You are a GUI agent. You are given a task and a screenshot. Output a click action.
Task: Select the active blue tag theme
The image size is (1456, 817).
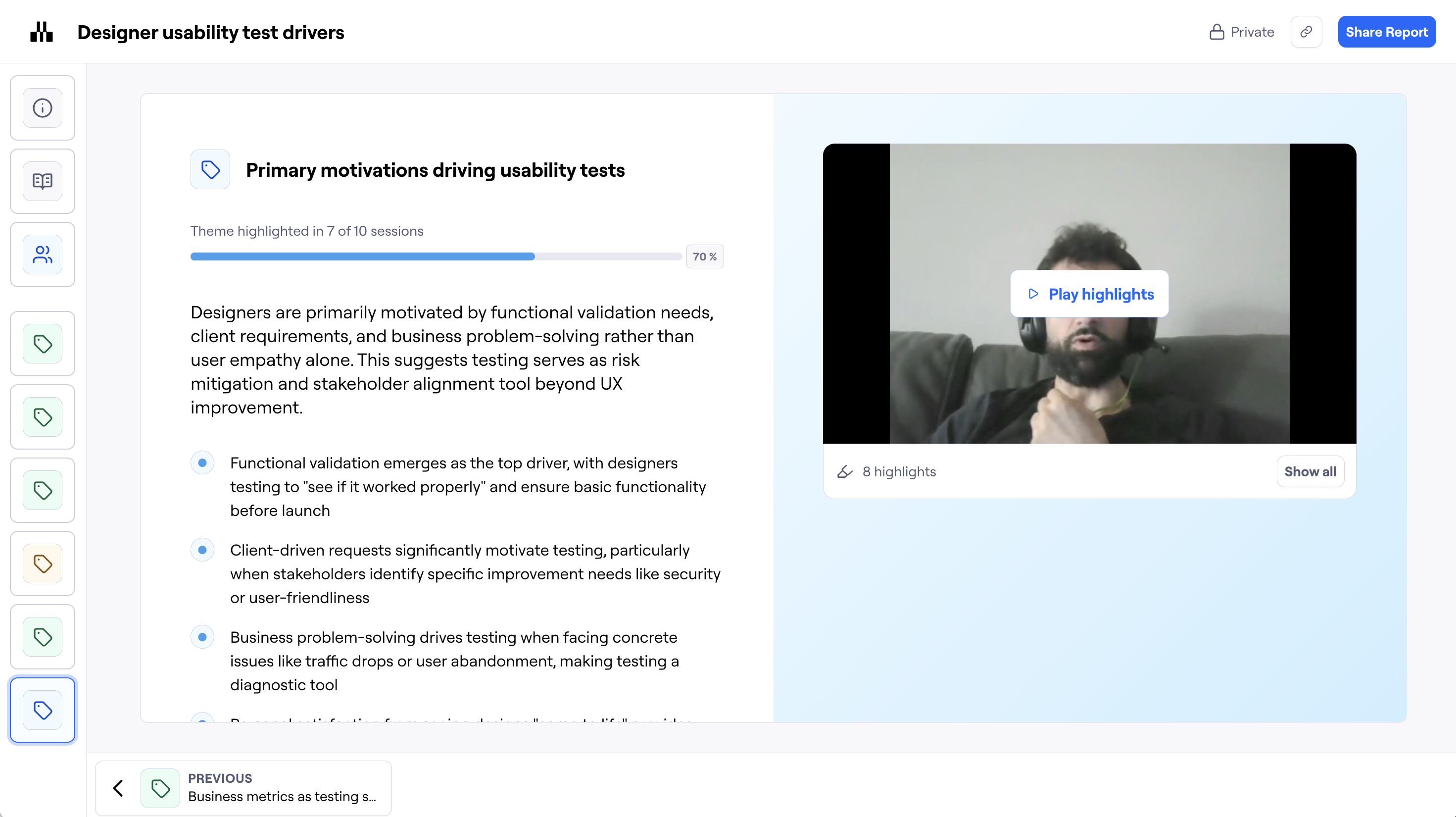tap(43, 710)
